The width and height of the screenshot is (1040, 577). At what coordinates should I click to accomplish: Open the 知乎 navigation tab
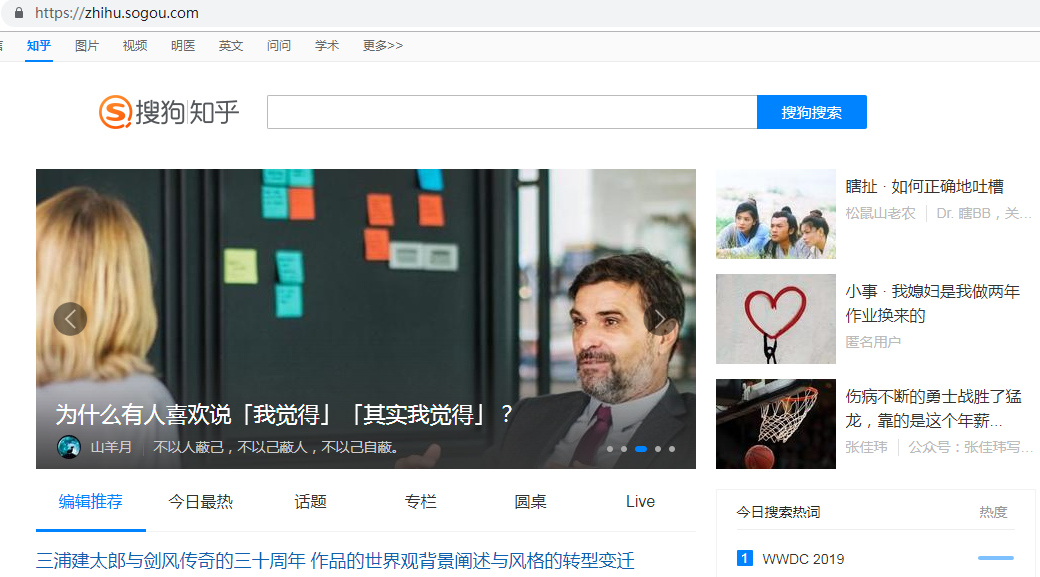point(38,46)
